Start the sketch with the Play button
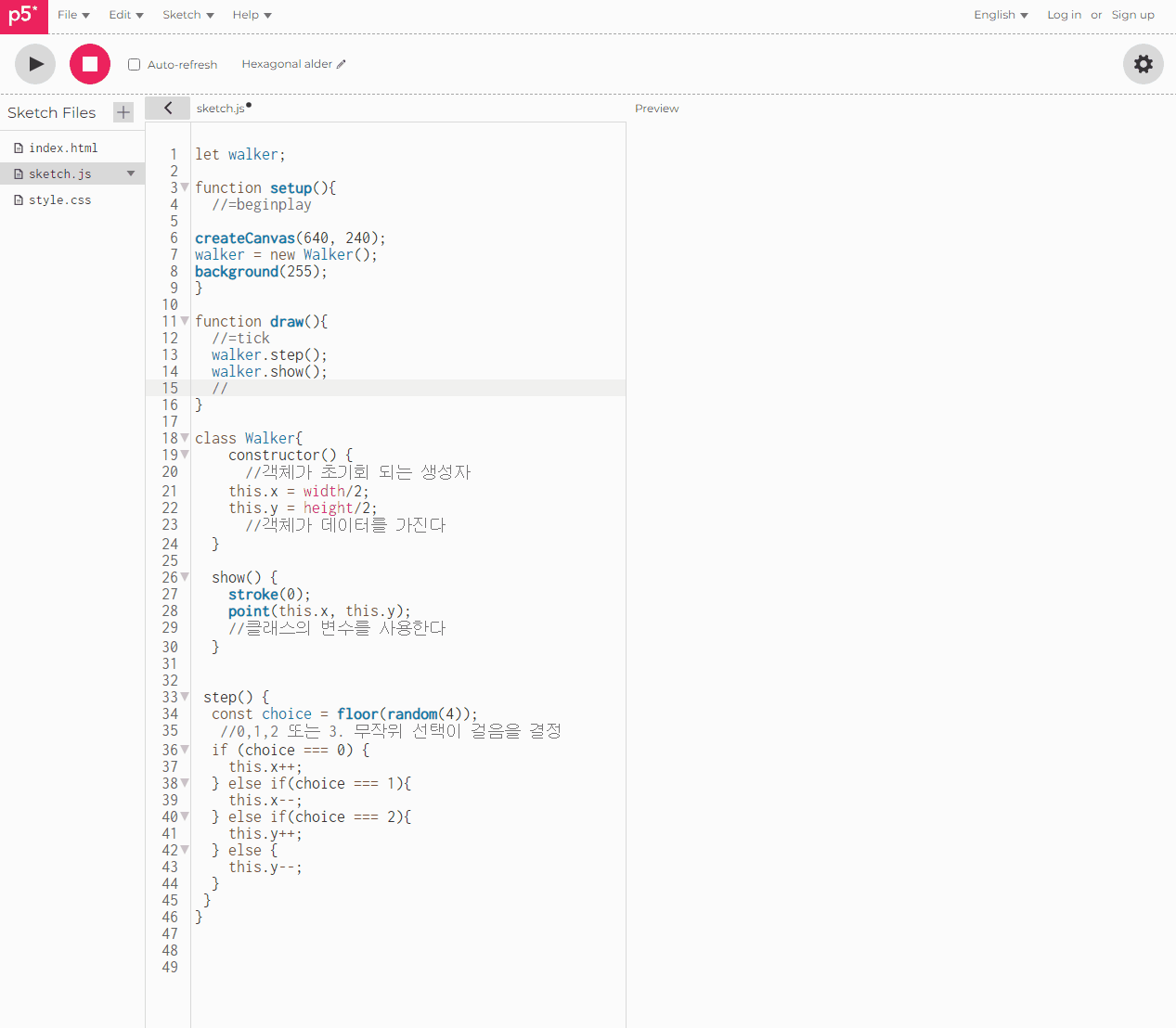1176x1028 pixels. 35,64
